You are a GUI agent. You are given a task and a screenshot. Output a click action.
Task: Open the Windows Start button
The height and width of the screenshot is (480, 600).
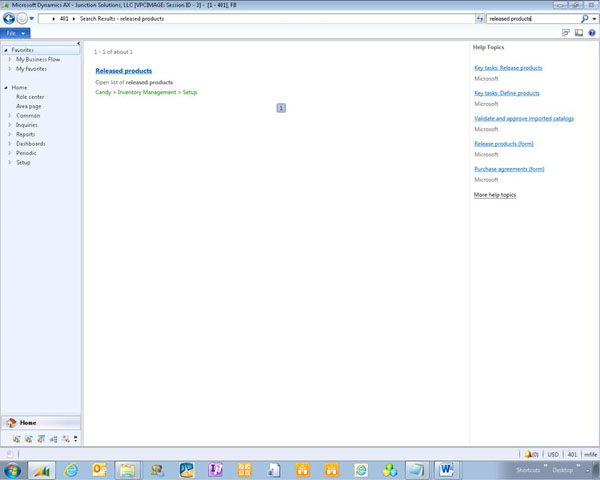click(12, 470)
